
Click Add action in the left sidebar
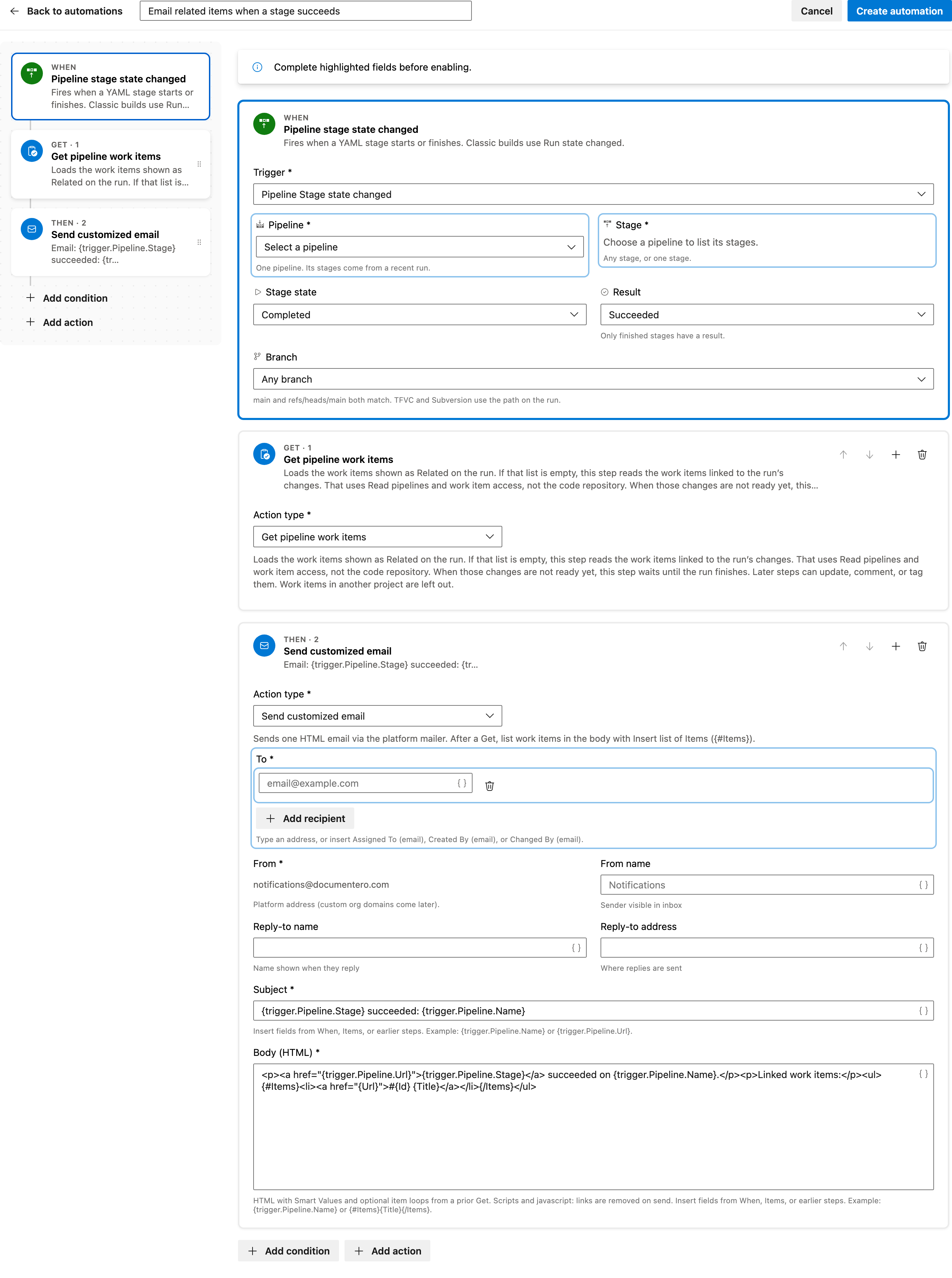(59, 322)
